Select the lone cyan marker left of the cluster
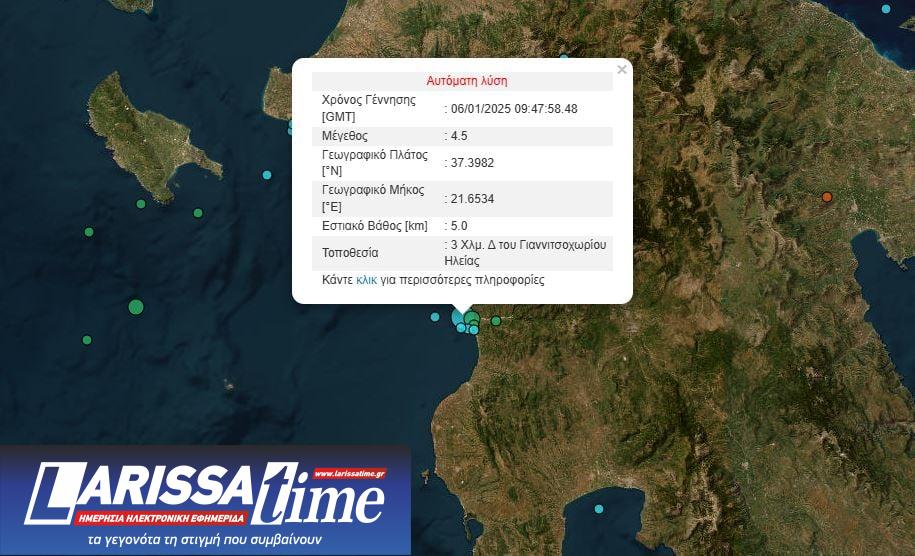 tap(435, 317)
